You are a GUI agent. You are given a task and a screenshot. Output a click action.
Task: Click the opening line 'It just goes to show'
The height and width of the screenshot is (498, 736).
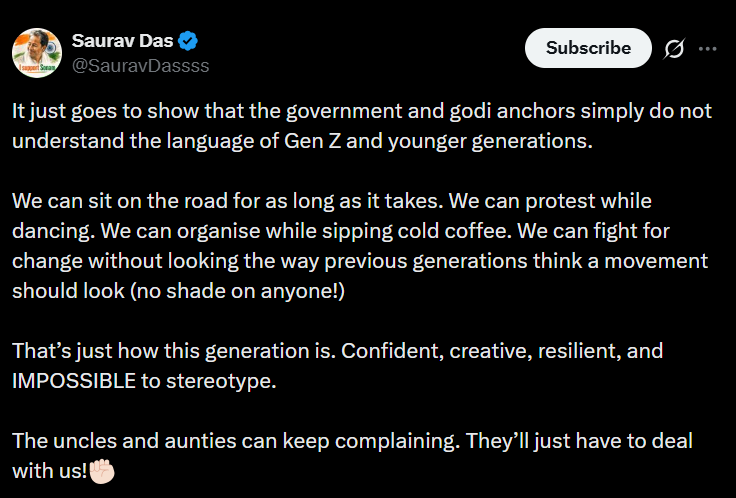click(x=105, y=112)
